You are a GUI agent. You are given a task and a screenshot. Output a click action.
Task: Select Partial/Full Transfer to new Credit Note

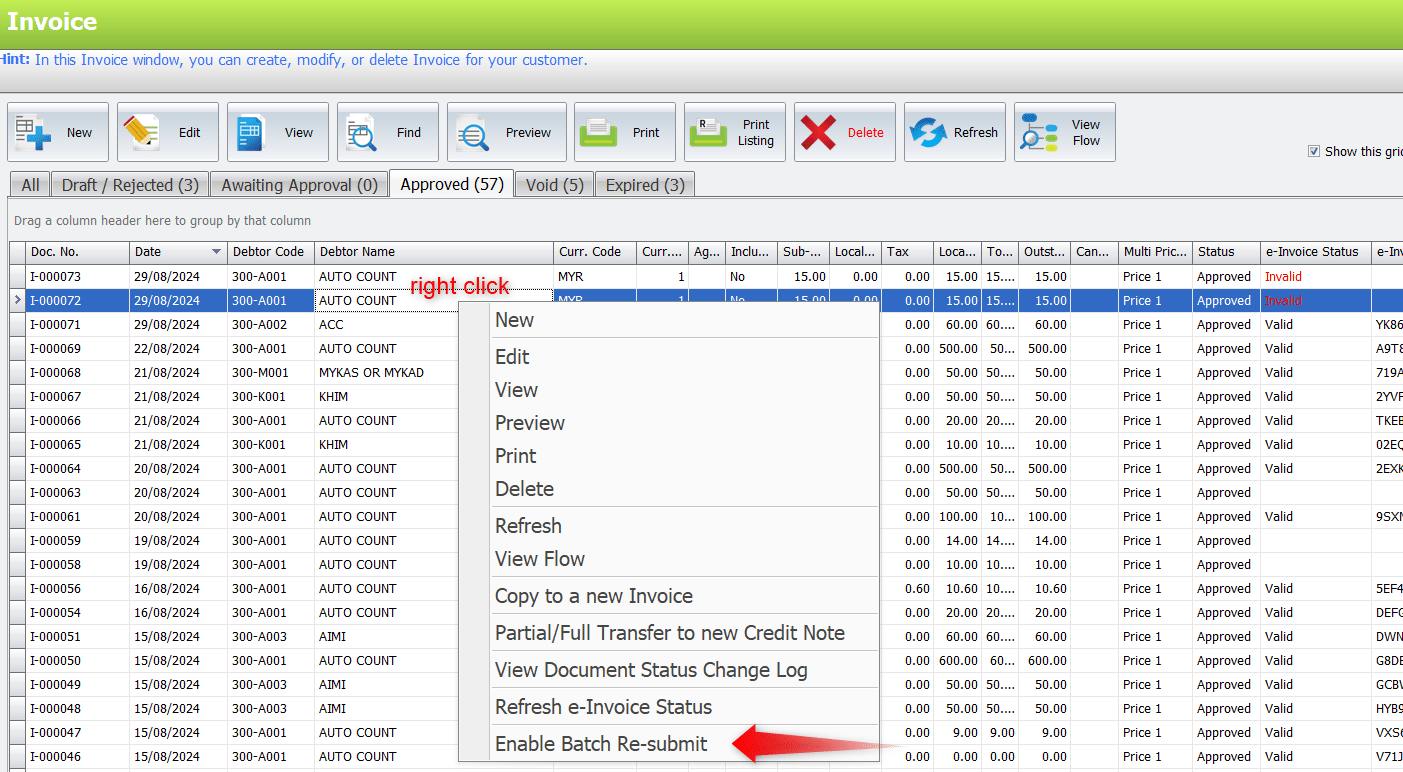(669, 633)
